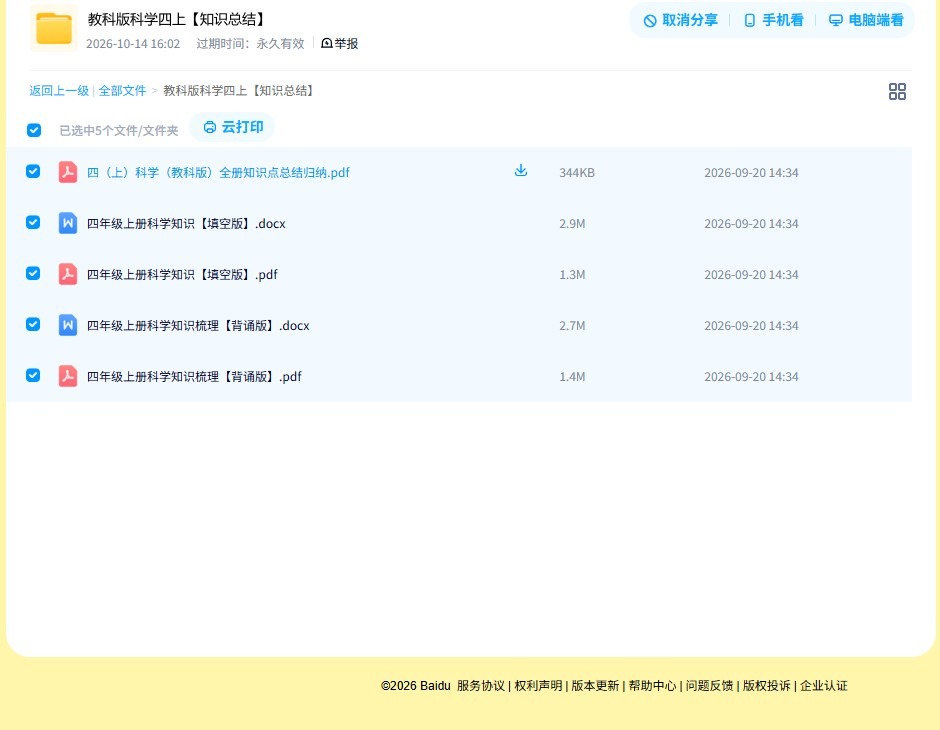Viewport: 940px width, 730px height.
Task: Uncheck 科学知识【填空版】.docx checkbox
Action: click(33, 222)
